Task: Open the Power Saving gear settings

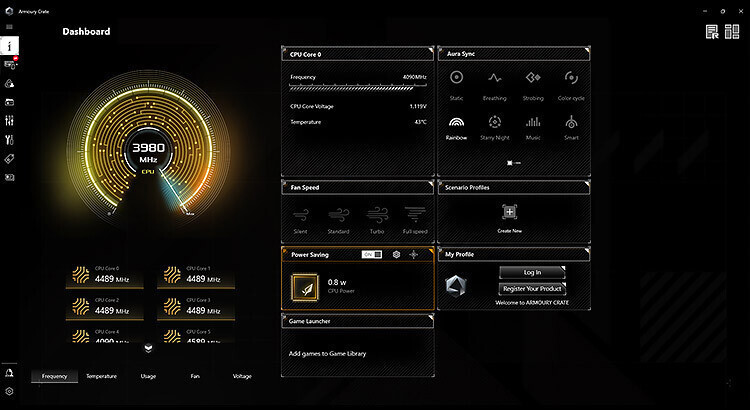Action: coord(396,255)
